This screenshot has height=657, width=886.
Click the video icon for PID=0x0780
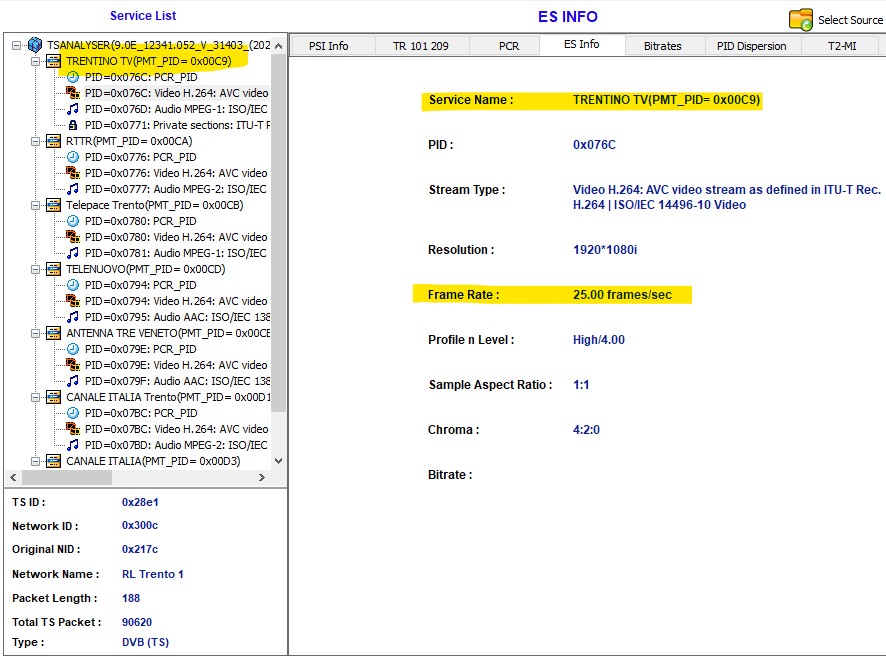click(x=73, y=237)
